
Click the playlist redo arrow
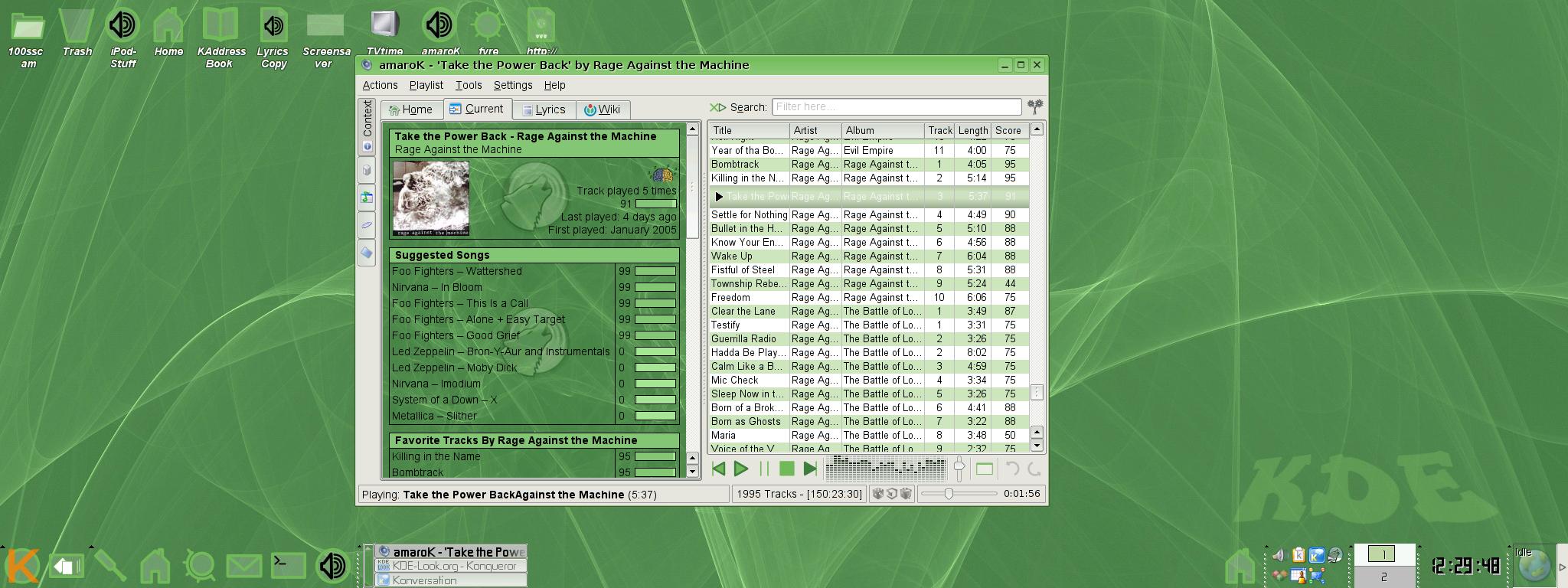coord(1034,469)
